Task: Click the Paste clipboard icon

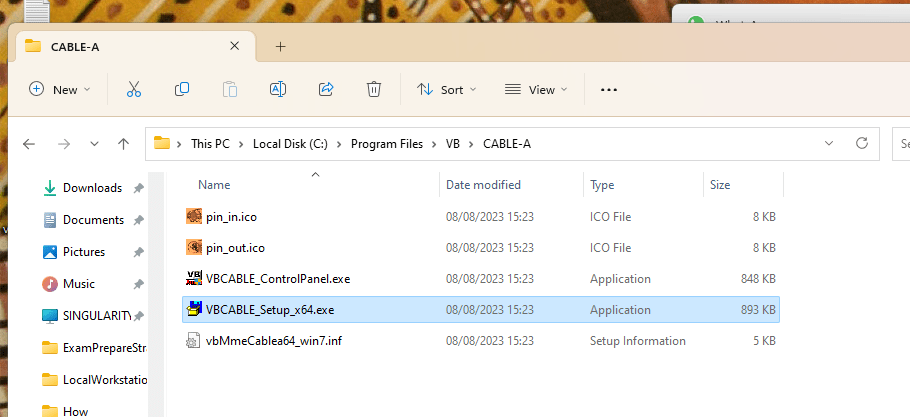Action: click(230, 89)
